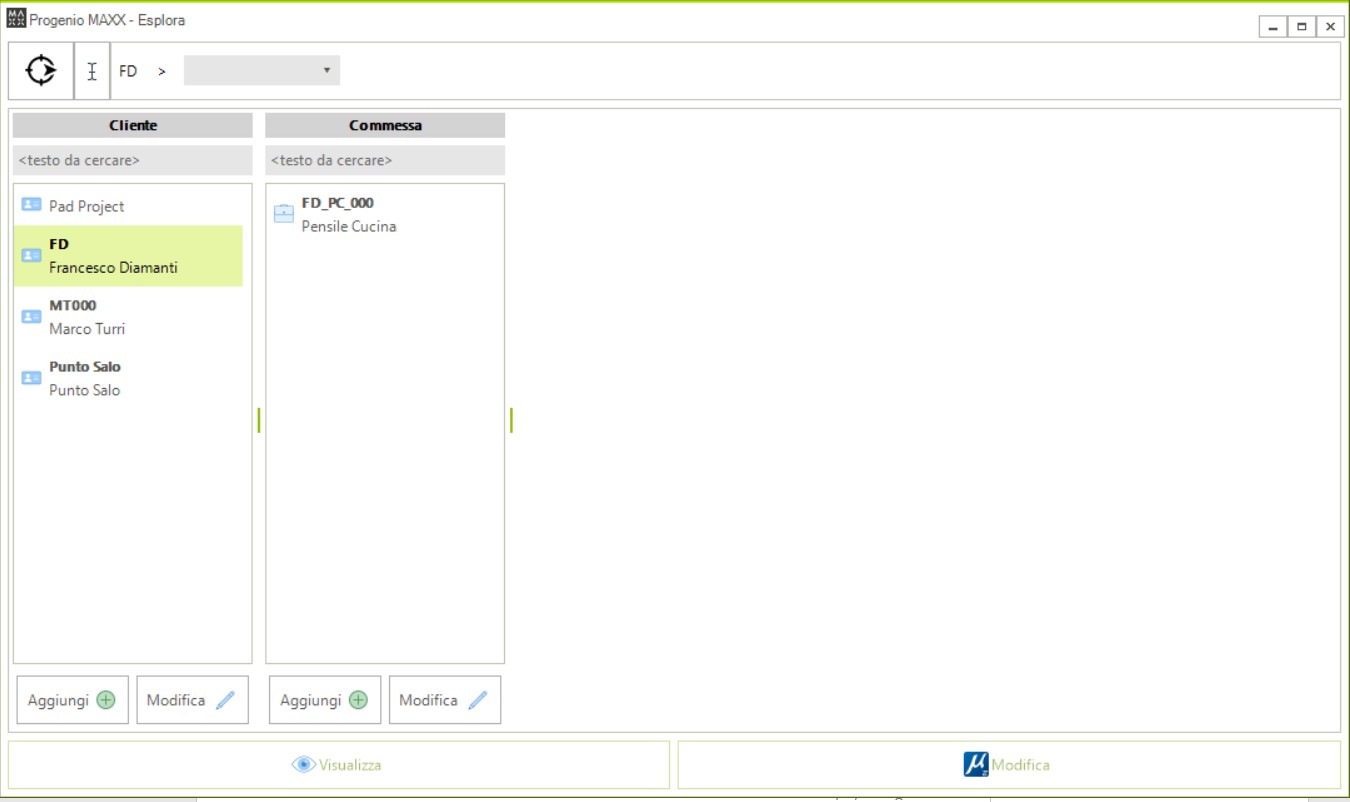The image size is (1350, 802).
Task: Click the MT000 contact card icon
Action: click(32, 316)
